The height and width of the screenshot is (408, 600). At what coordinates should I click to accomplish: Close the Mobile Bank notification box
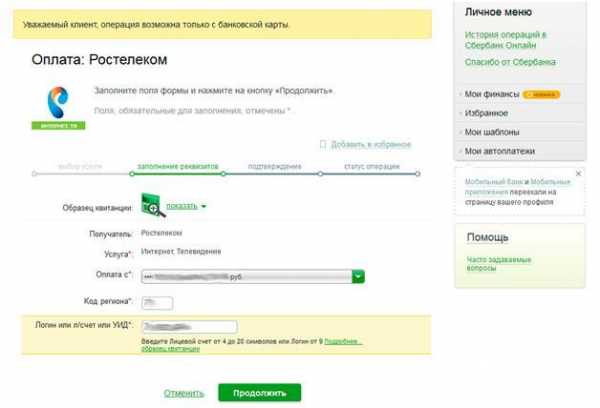578,173
